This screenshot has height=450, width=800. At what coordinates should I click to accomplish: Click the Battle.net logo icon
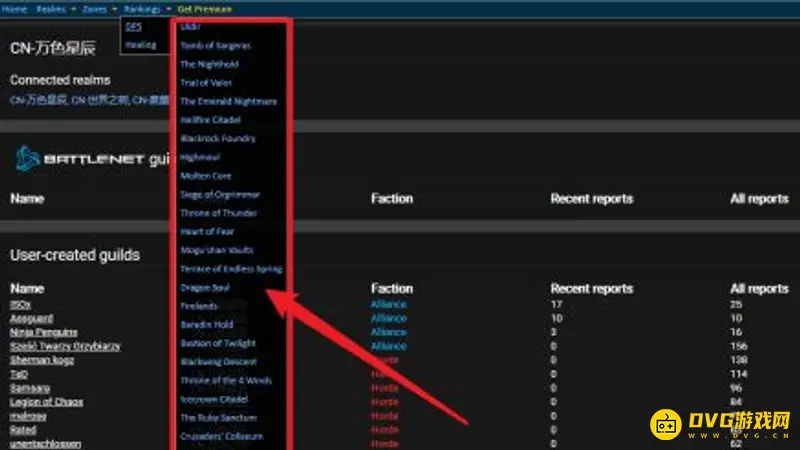coord(28,159)
